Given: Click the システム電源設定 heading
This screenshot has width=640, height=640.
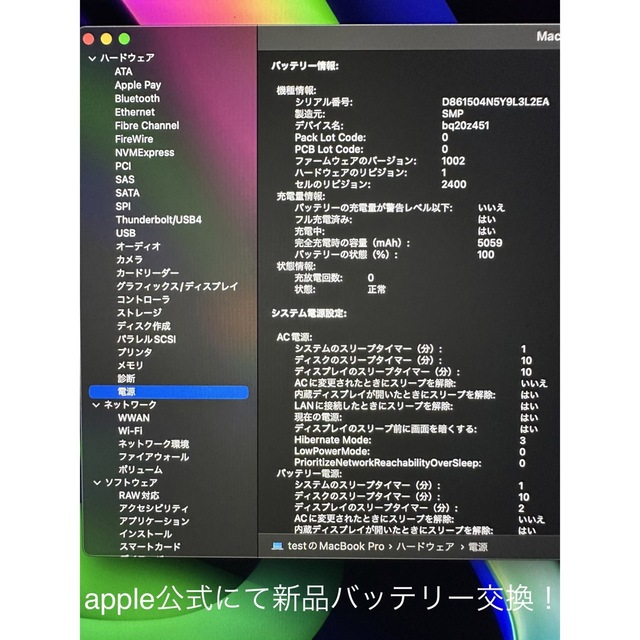Looking at the screenshot, I should tap(309, 313).
